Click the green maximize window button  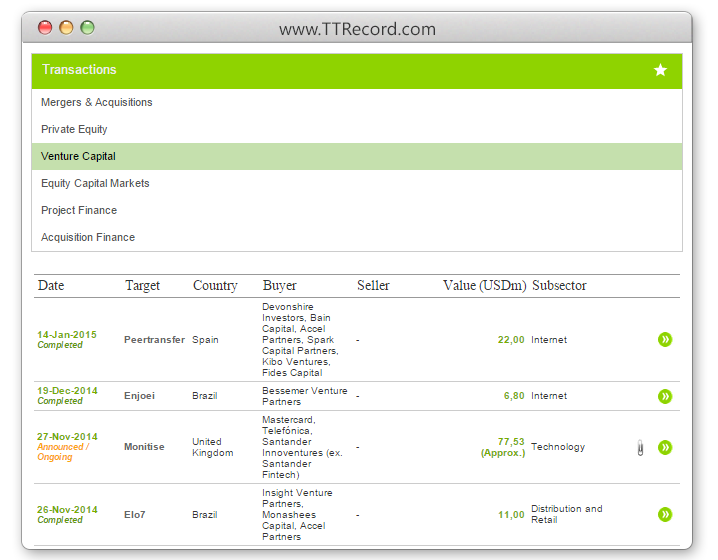coord(87,27)
